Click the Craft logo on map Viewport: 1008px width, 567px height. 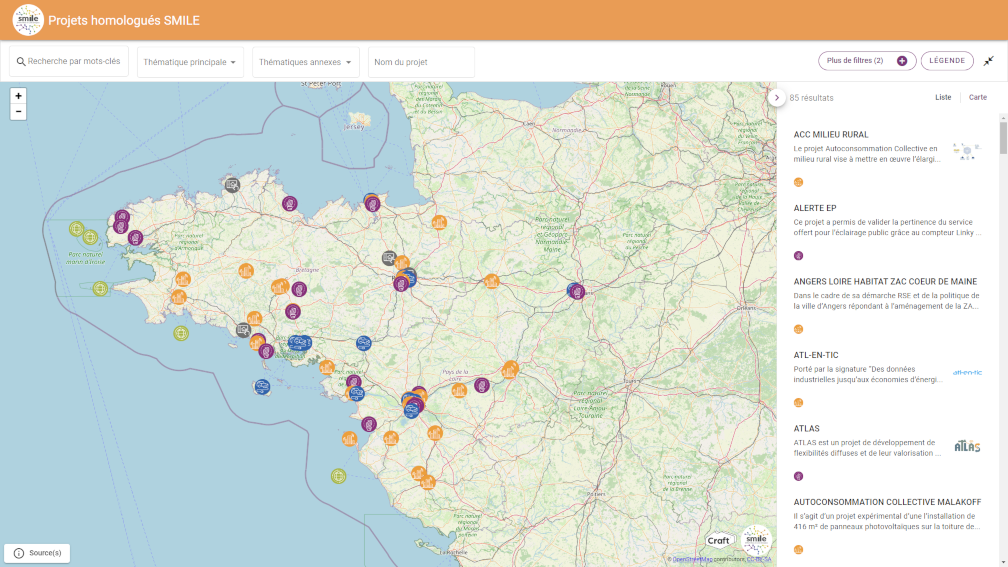(719, 541)
